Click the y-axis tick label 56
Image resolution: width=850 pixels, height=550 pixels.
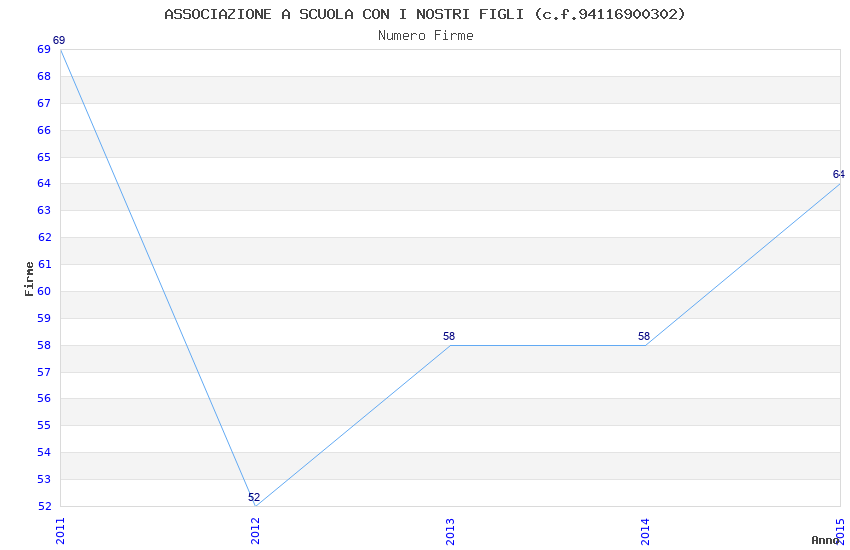tap(44, 398)
